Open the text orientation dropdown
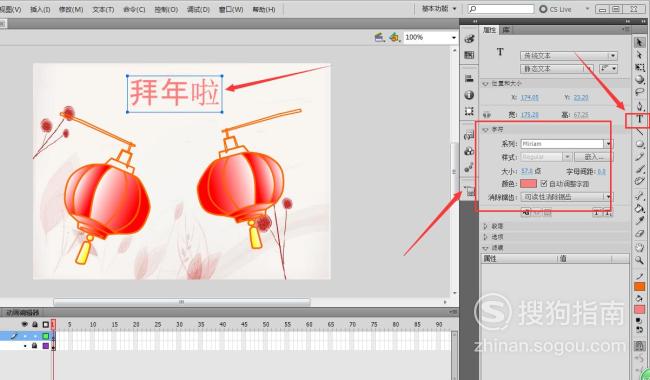The height and width of the screenshot is (380, 650). tap(609, 69)
